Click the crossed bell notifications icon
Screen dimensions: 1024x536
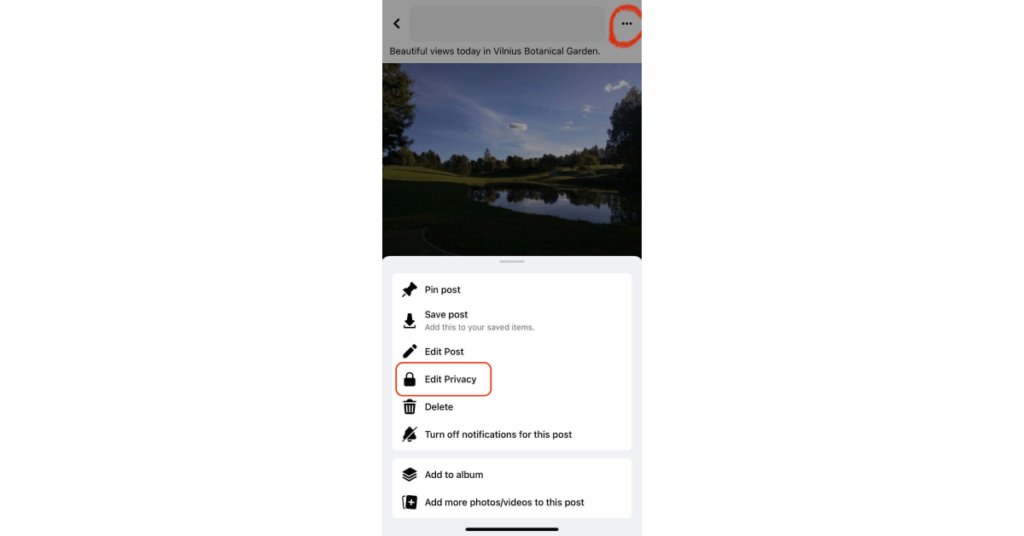tap(409, 434)
